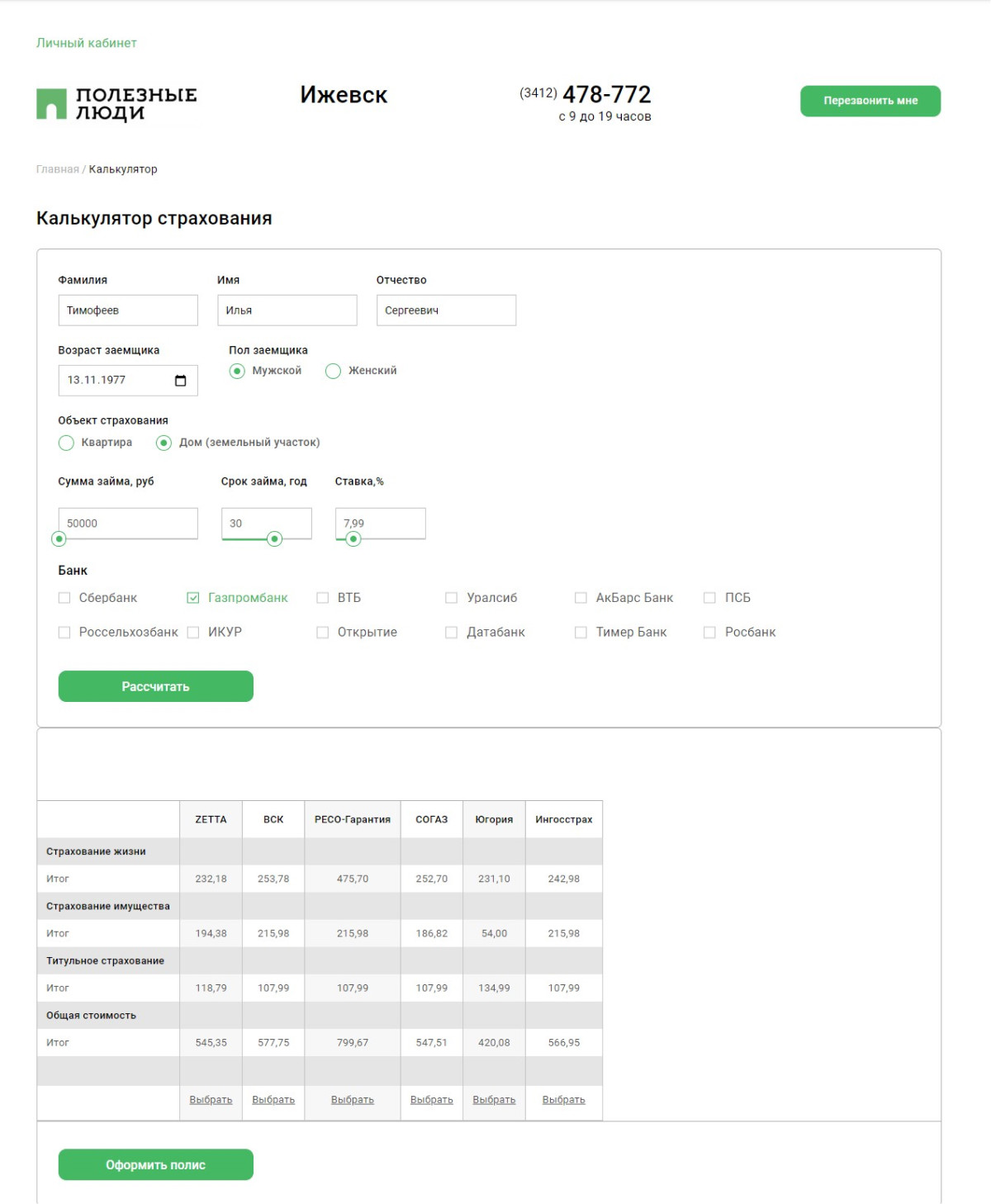Screen dimensions: 991x1204
Task: Click the Югория total value 420,08
Action: point(494,1043)
